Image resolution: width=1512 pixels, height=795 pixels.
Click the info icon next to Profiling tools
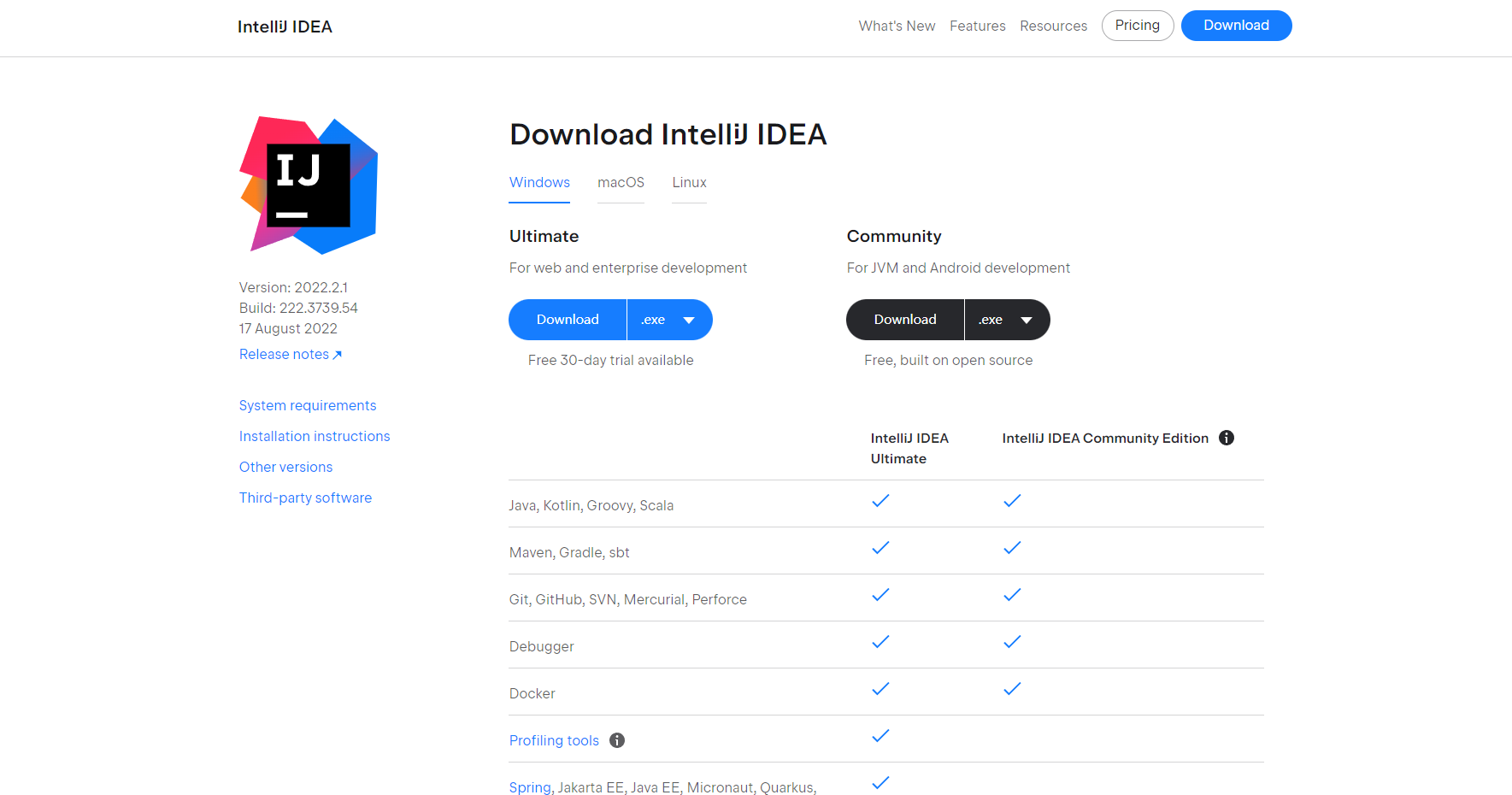(x=617, y=740)
